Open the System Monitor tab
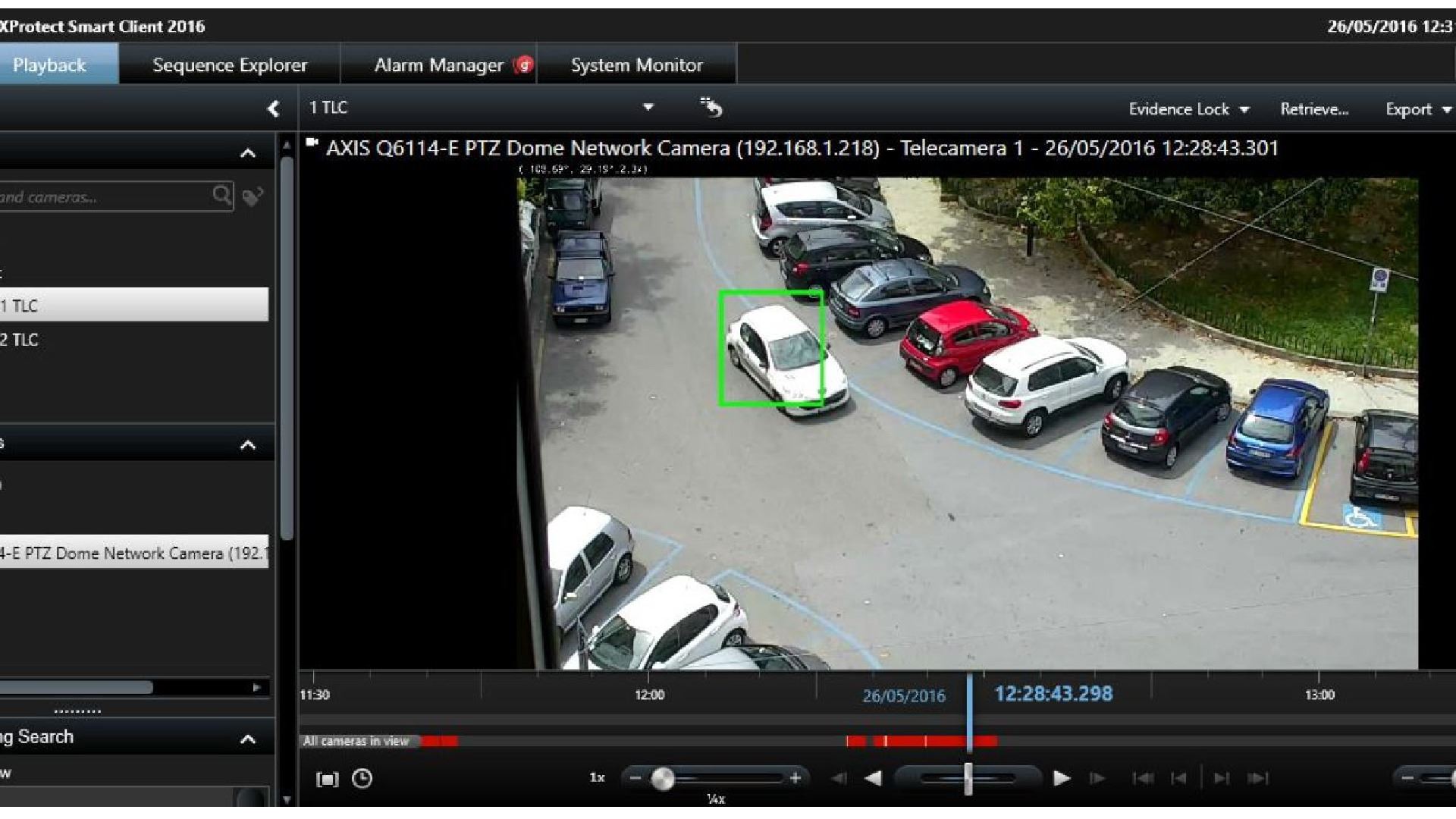Image resolution: width=1456 pixels, height=819 pixels. tap(637, 64)
